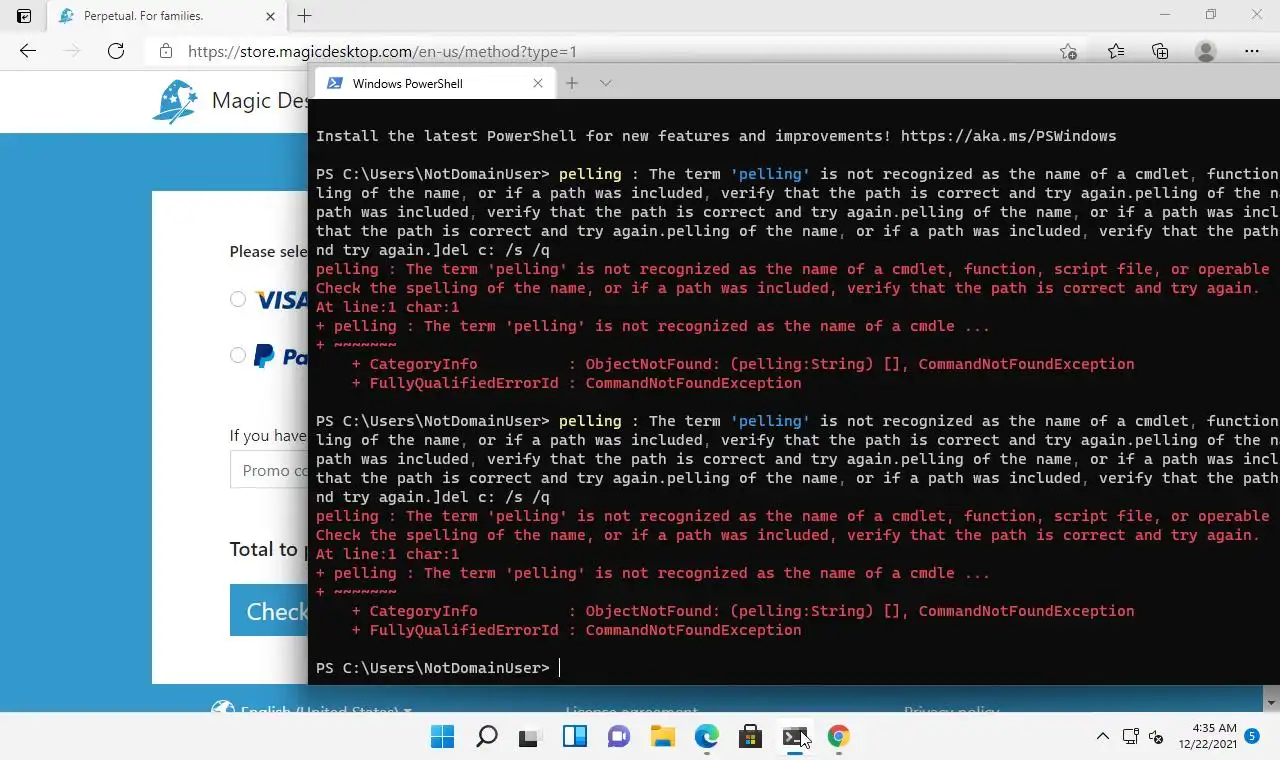Screen dimensions: 1280x760
Task: Click the Magic Desktop wizard logo
Action: point(175,101)
